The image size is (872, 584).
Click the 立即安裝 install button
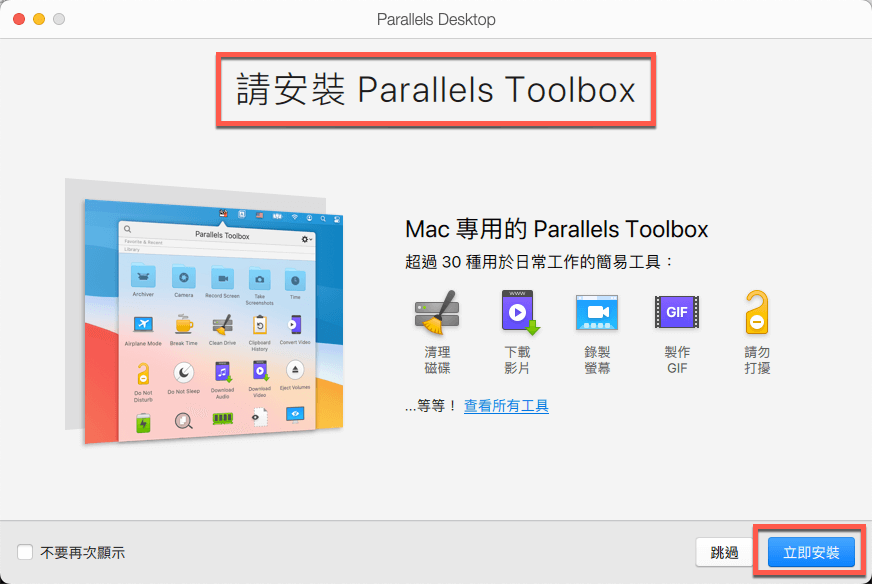811,552
